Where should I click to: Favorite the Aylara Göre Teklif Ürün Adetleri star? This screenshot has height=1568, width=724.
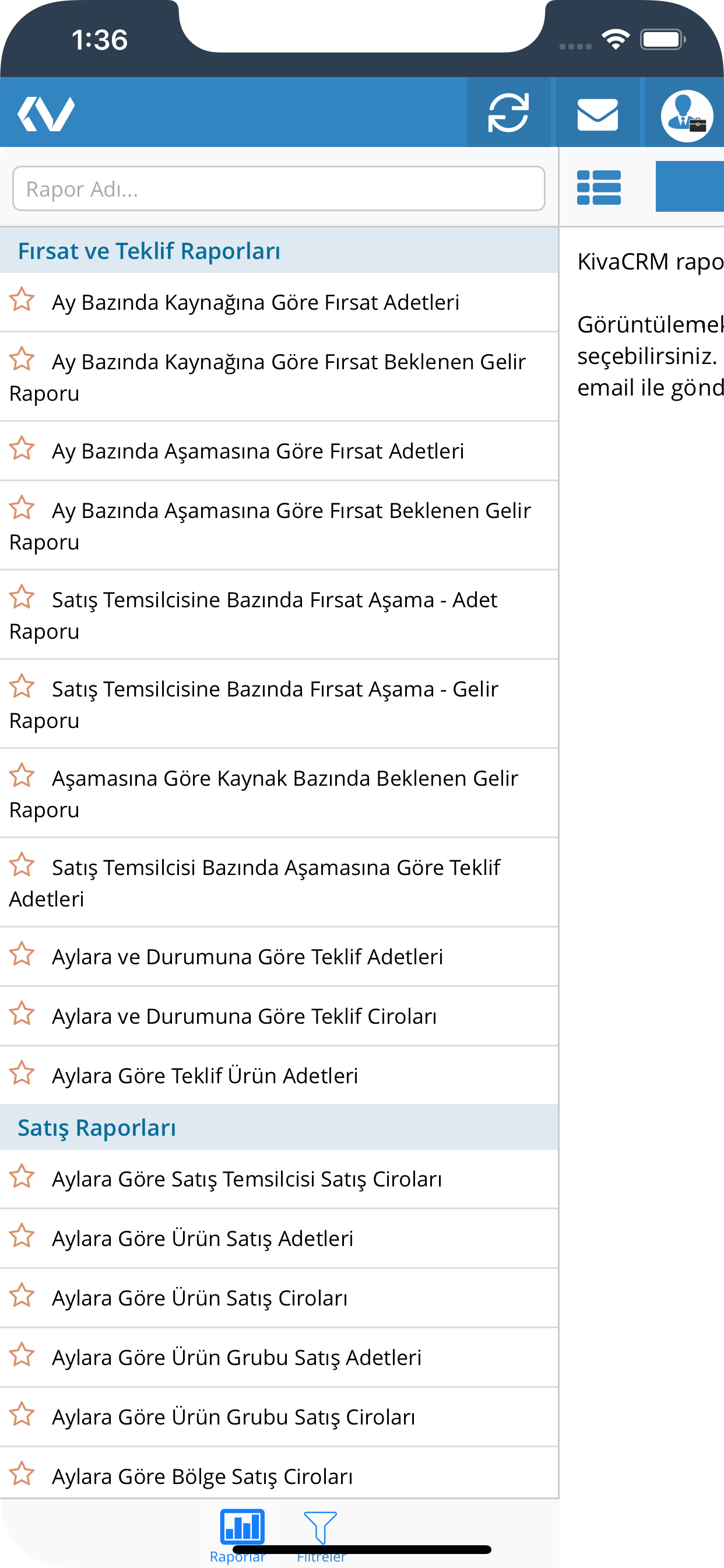point(22,1073)
